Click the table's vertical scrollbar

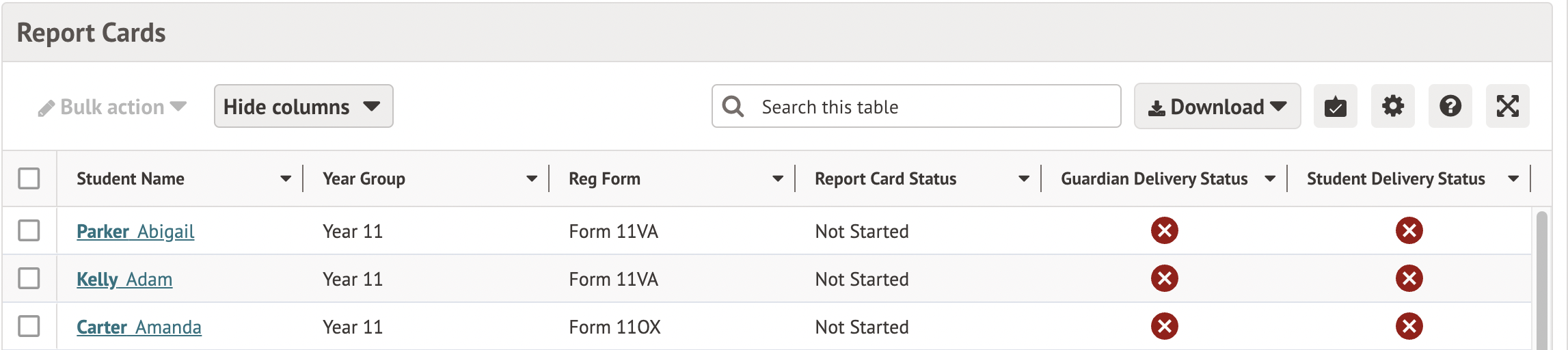click(x=1541, y=280)
